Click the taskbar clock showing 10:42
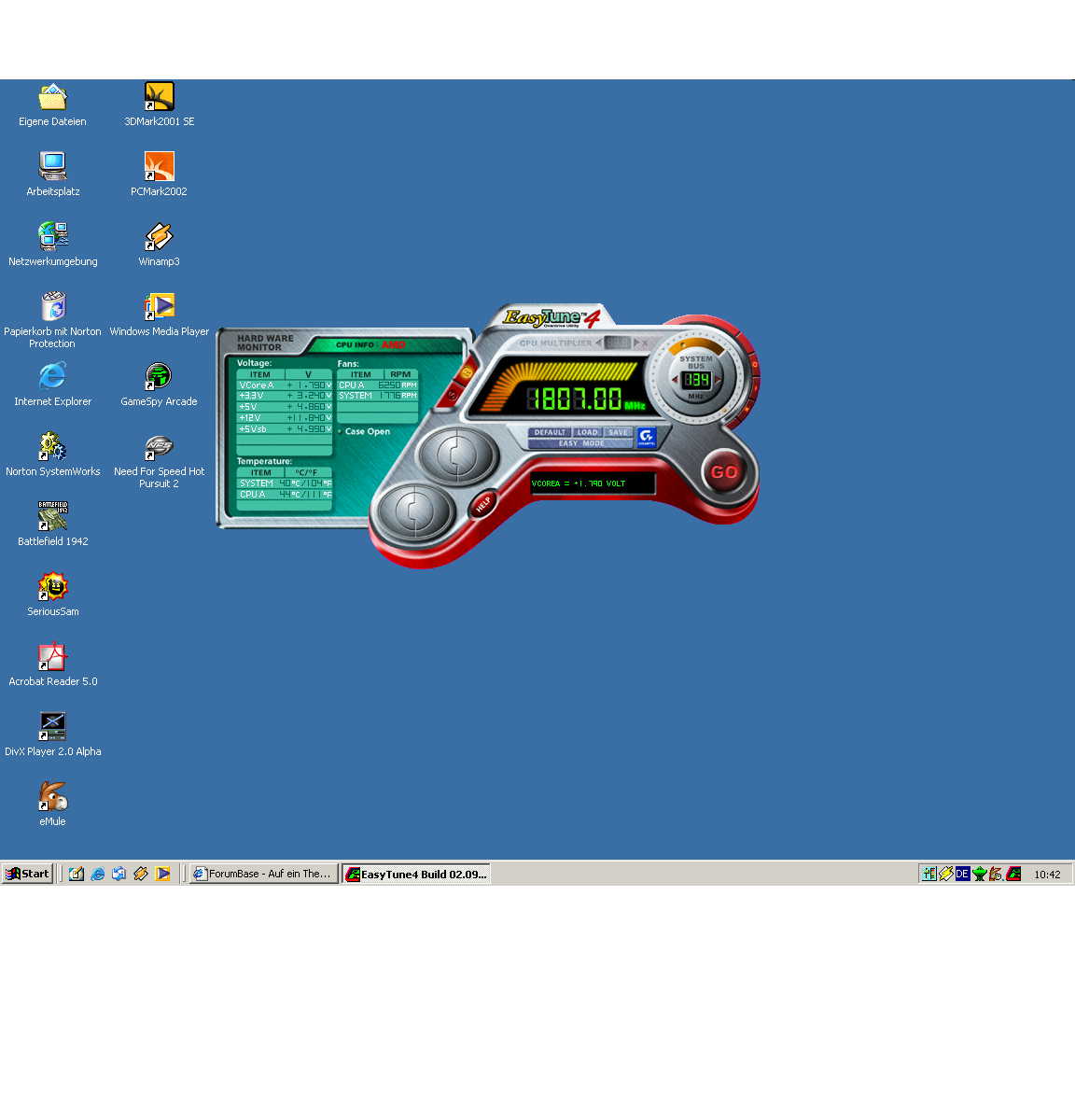The width and height of the screenshot is (1075, 1120). (1047, 875)
